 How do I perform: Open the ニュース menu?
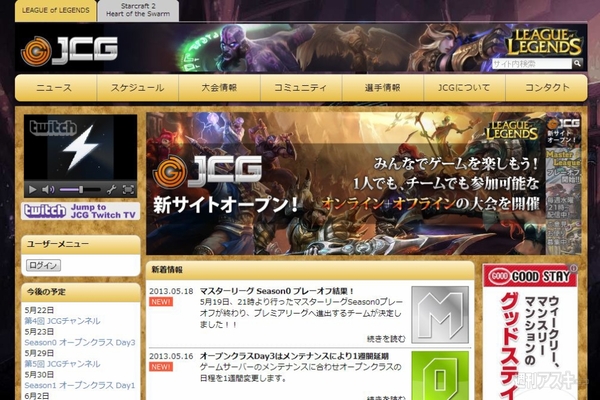pos(56,88)
